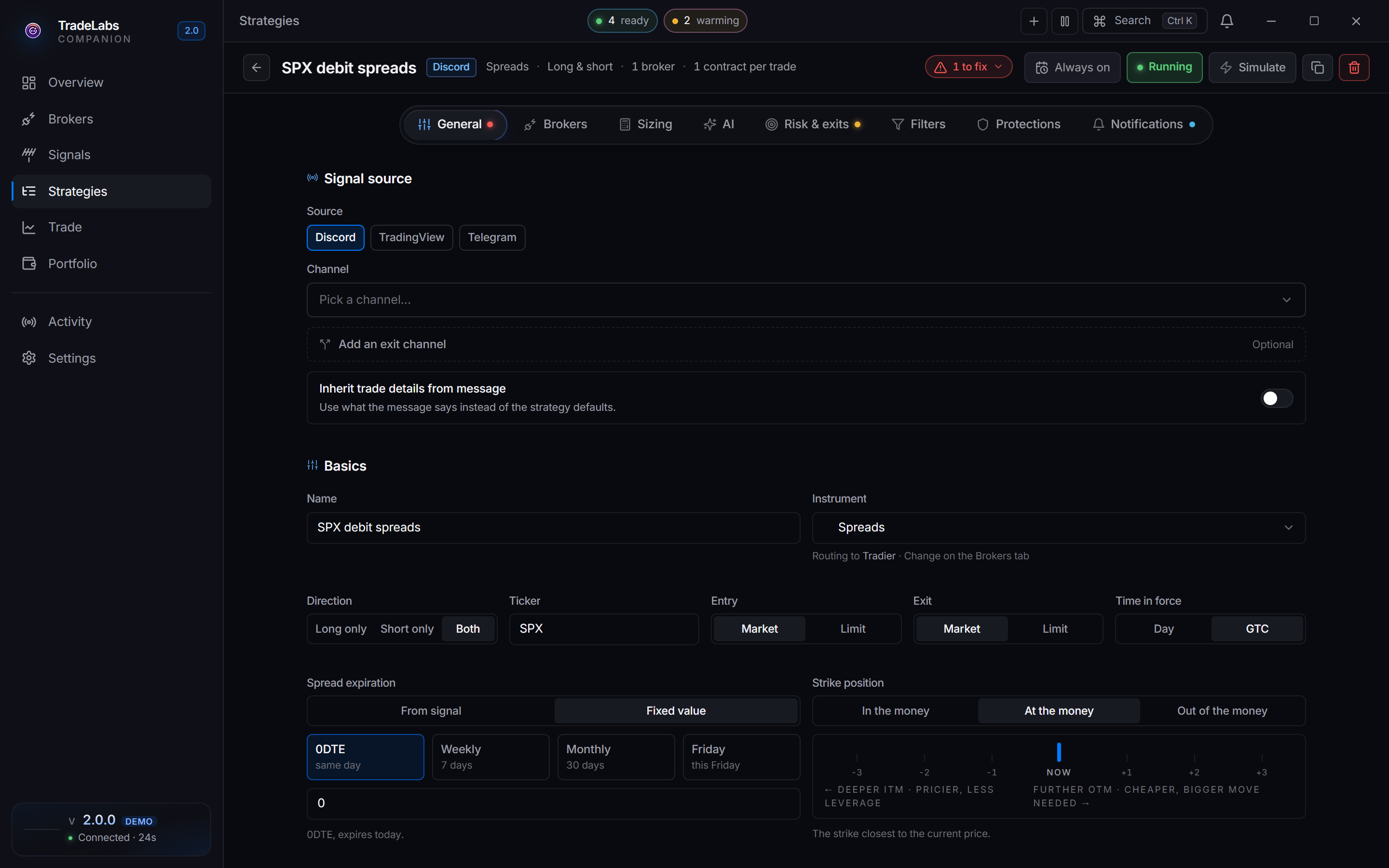Open the Always on schedule selector

coord(1072,67)
